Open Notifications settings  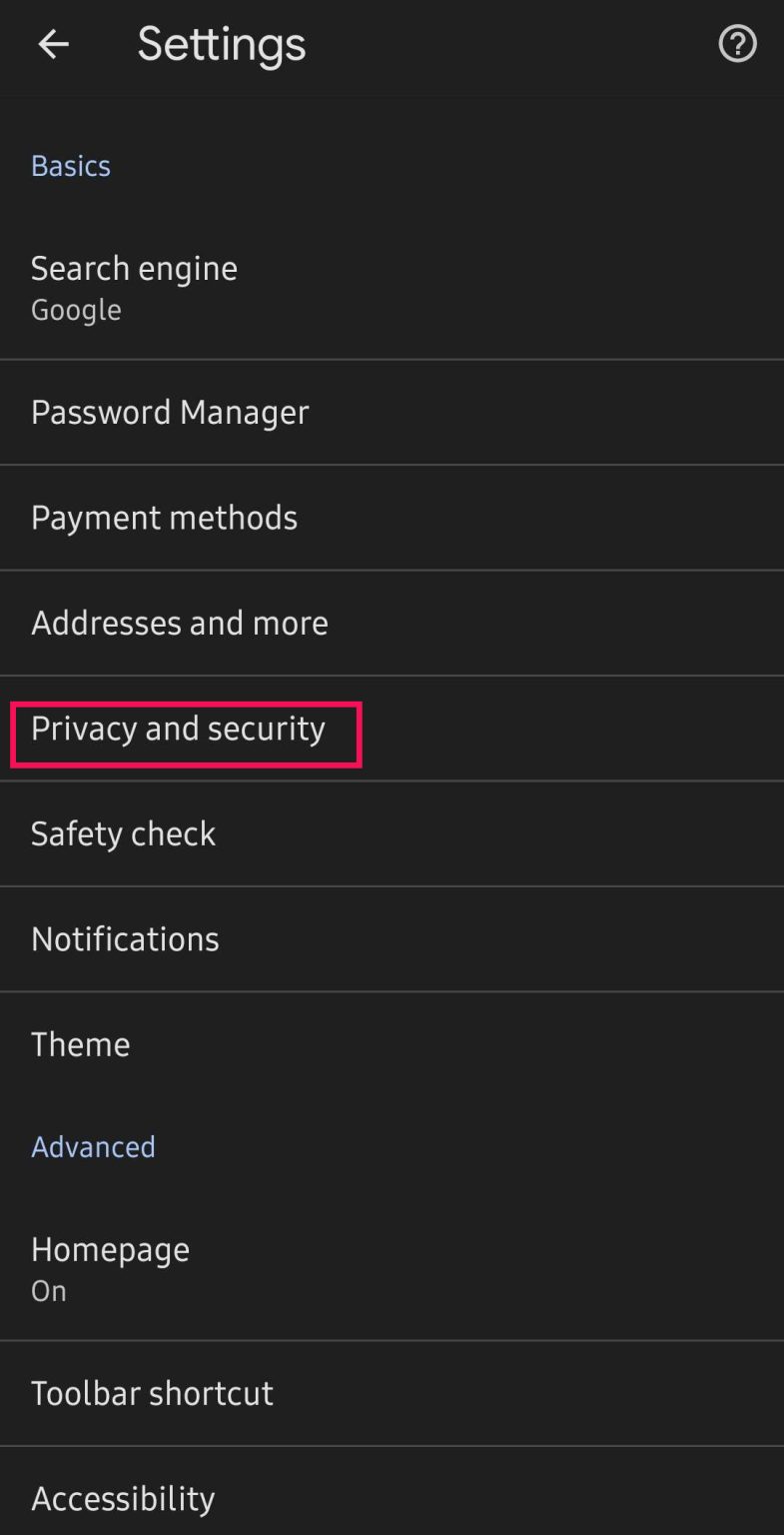[125, 938]
